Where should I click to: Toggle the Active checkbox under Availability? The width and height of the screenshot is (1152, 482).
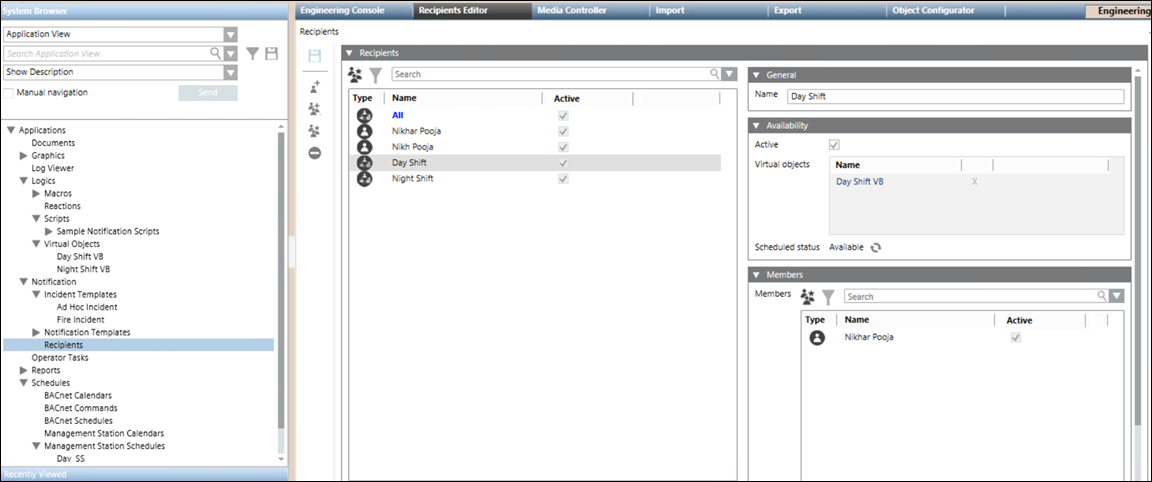point(835,145)
